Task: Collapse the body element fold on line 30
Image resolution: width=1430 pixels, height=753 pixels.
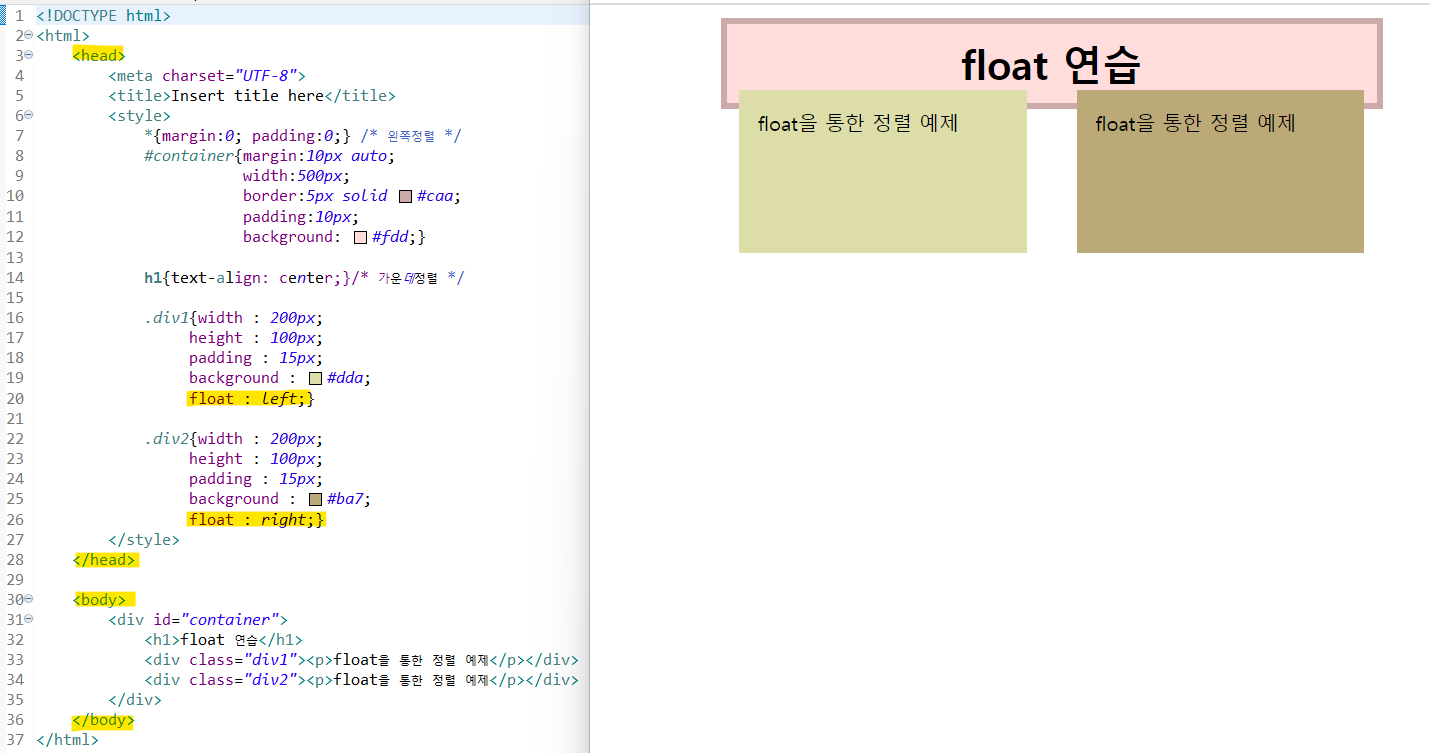Action: 29,598
